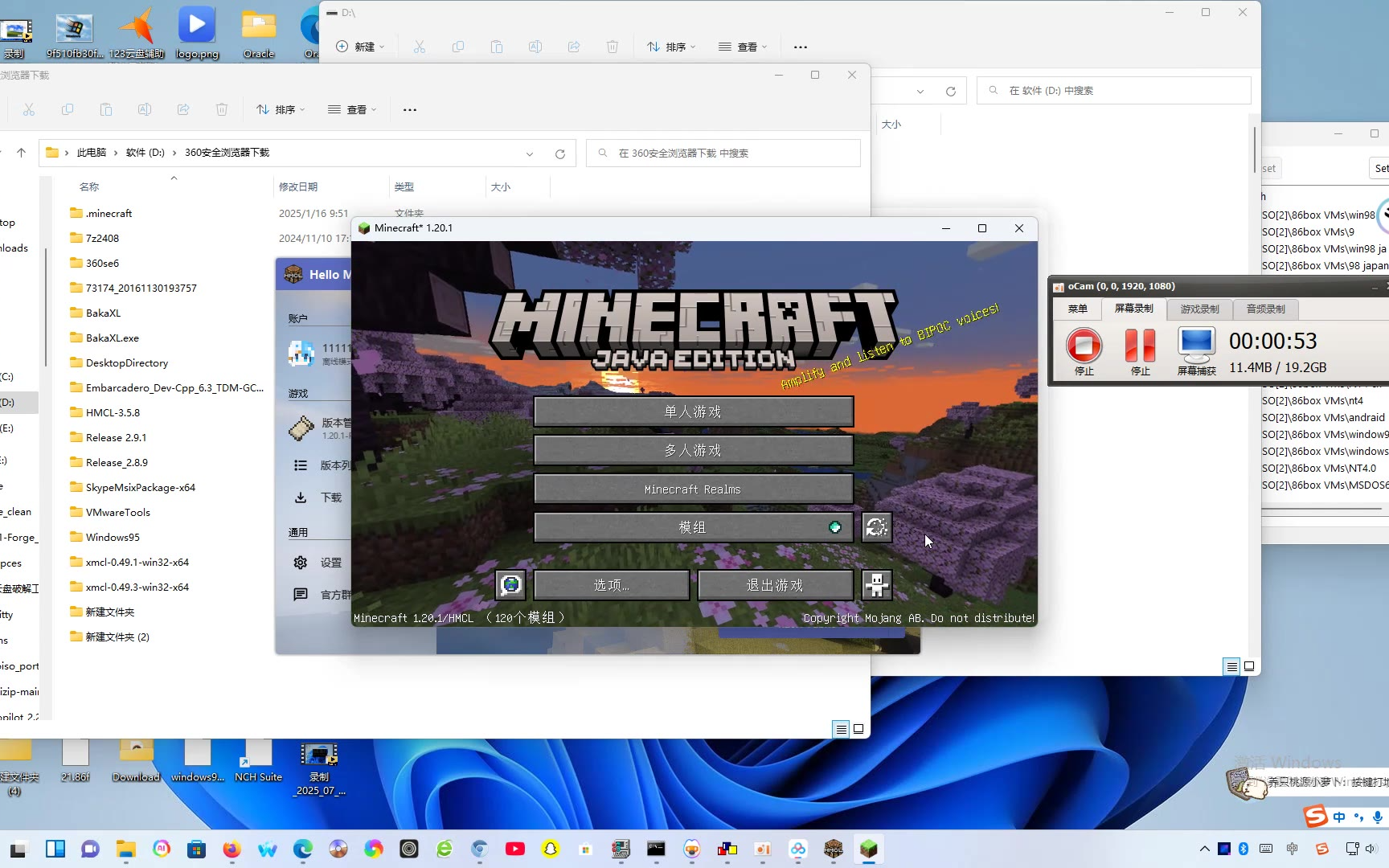Click the 选项... options button

coord(612,585)
